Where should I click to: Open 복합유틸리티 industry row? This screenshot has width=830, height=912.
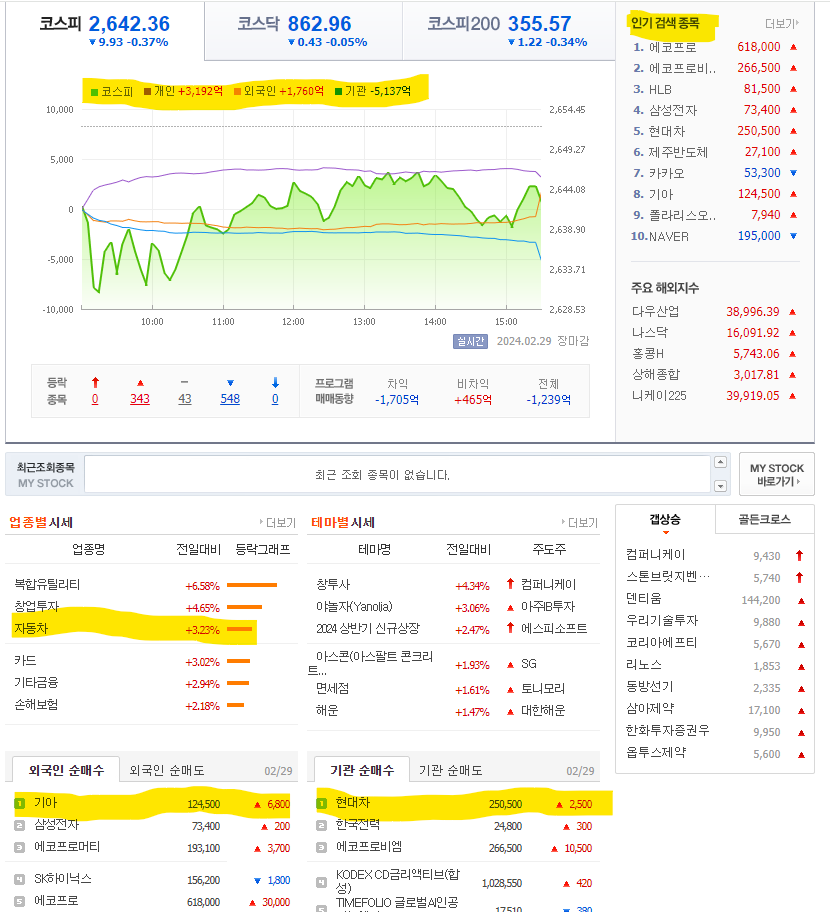47,585
